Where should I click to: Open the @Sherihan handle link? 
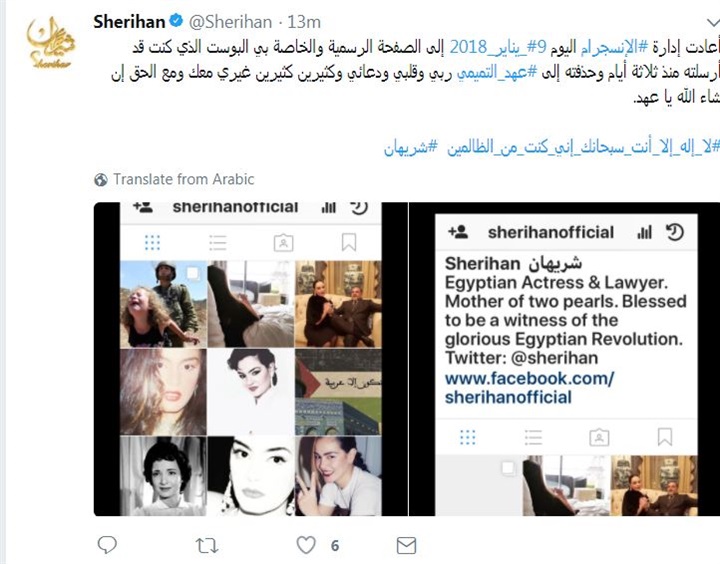click(x=230, y=22)
